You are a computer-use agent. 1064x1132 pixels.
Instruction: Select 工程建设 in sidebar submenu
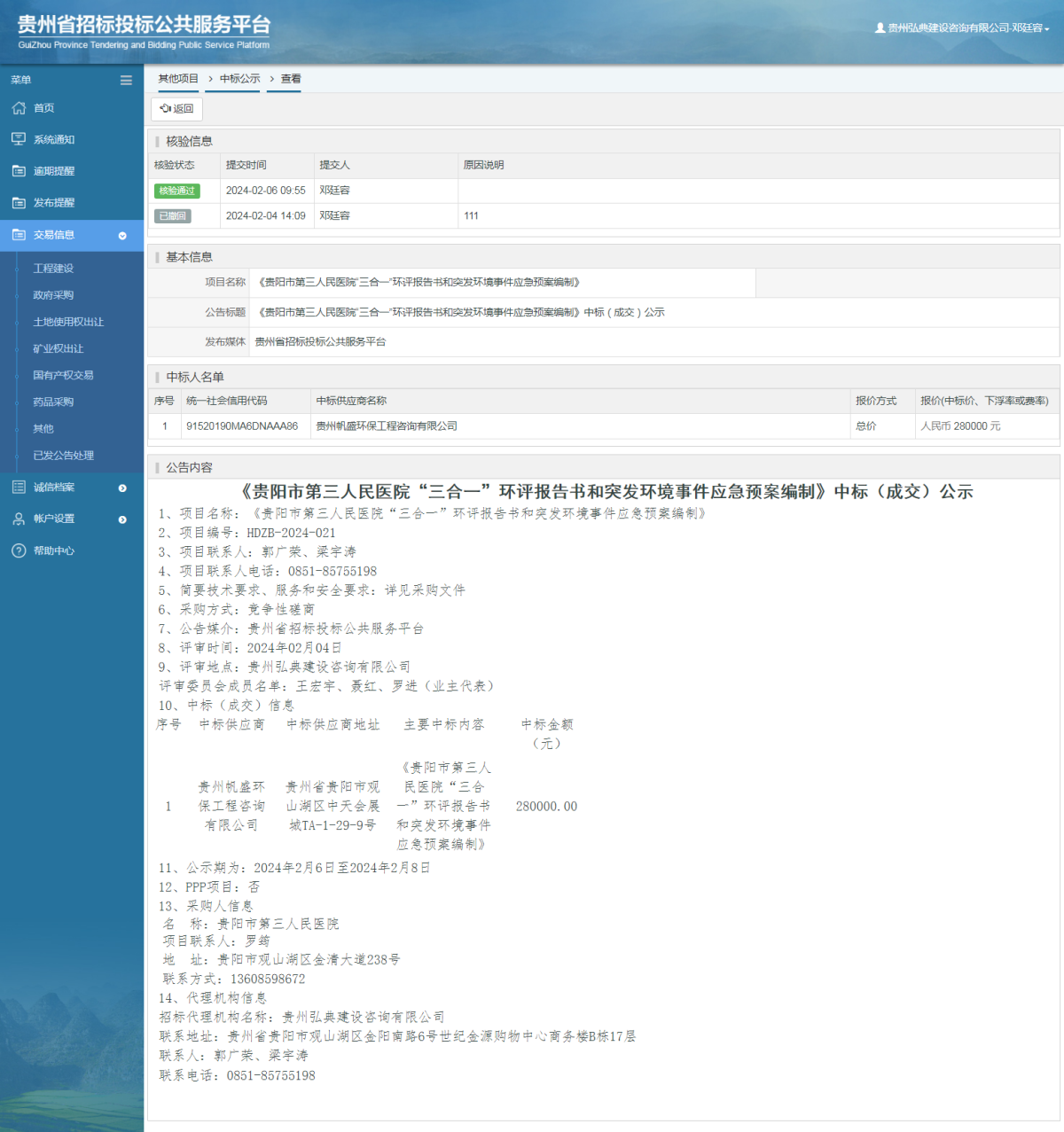point(53,269)
